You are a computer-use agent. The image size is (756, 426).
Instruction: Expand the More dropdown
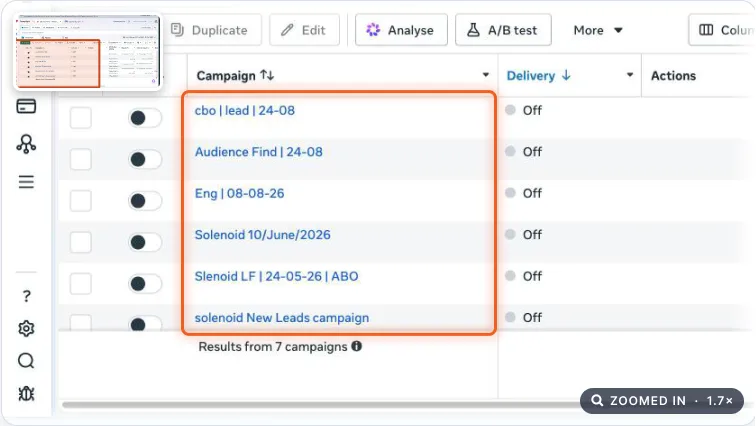(598, 30)
